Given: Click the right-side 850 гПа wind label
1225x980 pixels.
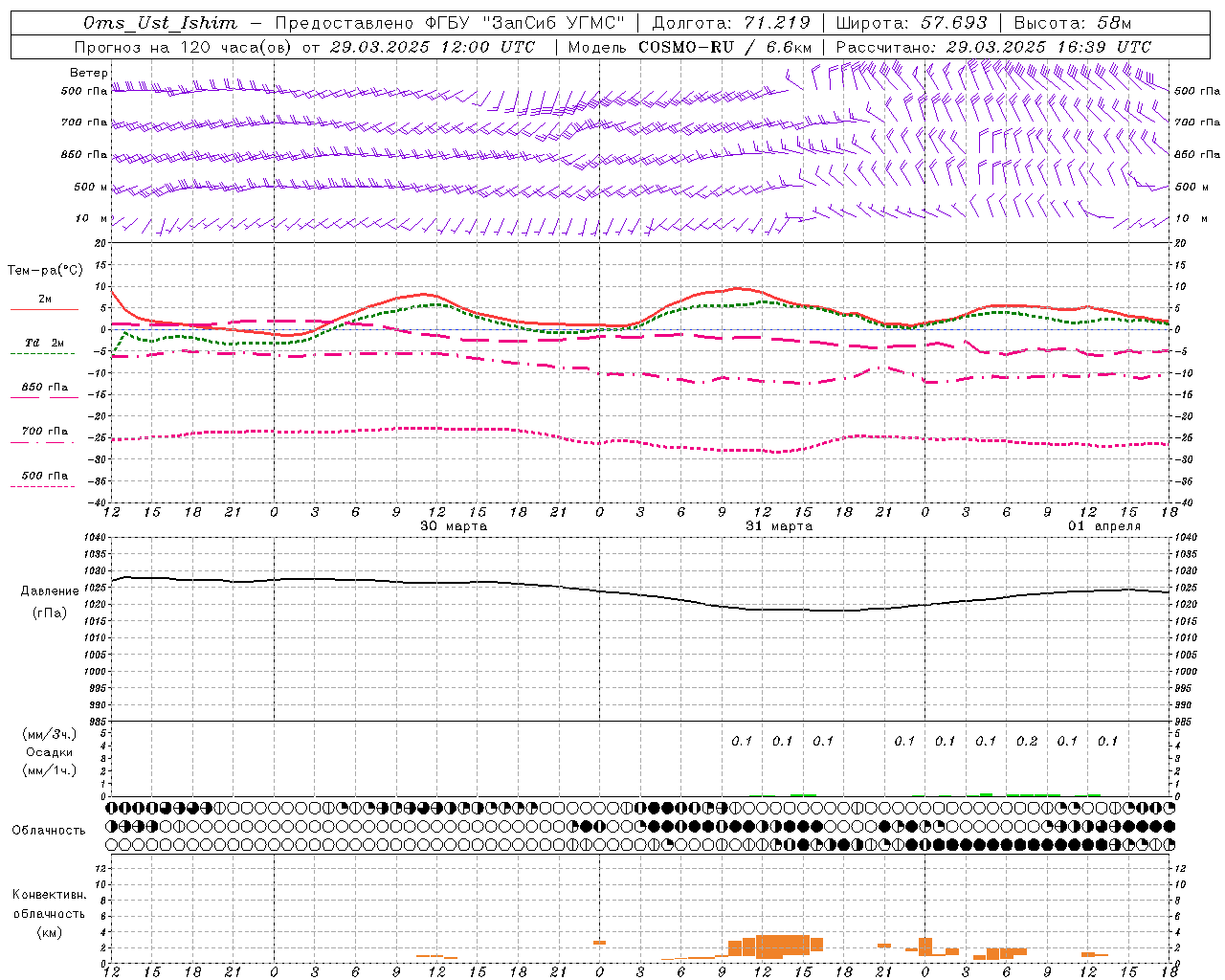Looking at the screenshot, I should point(1197,154).
